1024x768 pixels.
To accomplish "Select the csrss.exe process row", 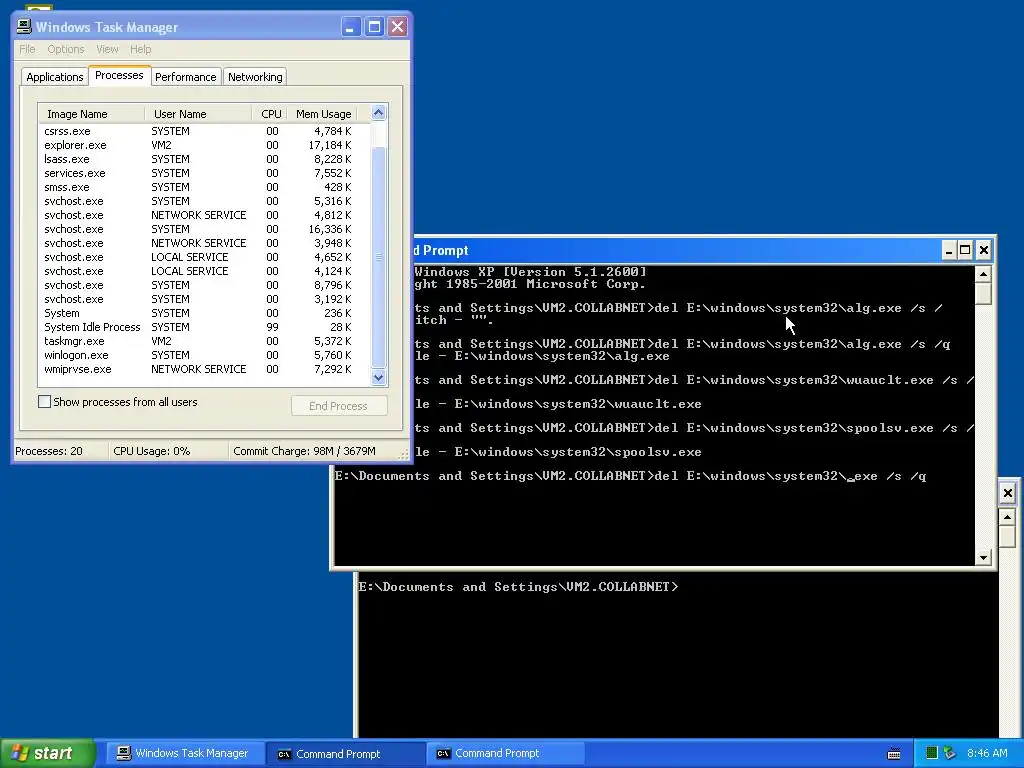I will coord(198,131).
